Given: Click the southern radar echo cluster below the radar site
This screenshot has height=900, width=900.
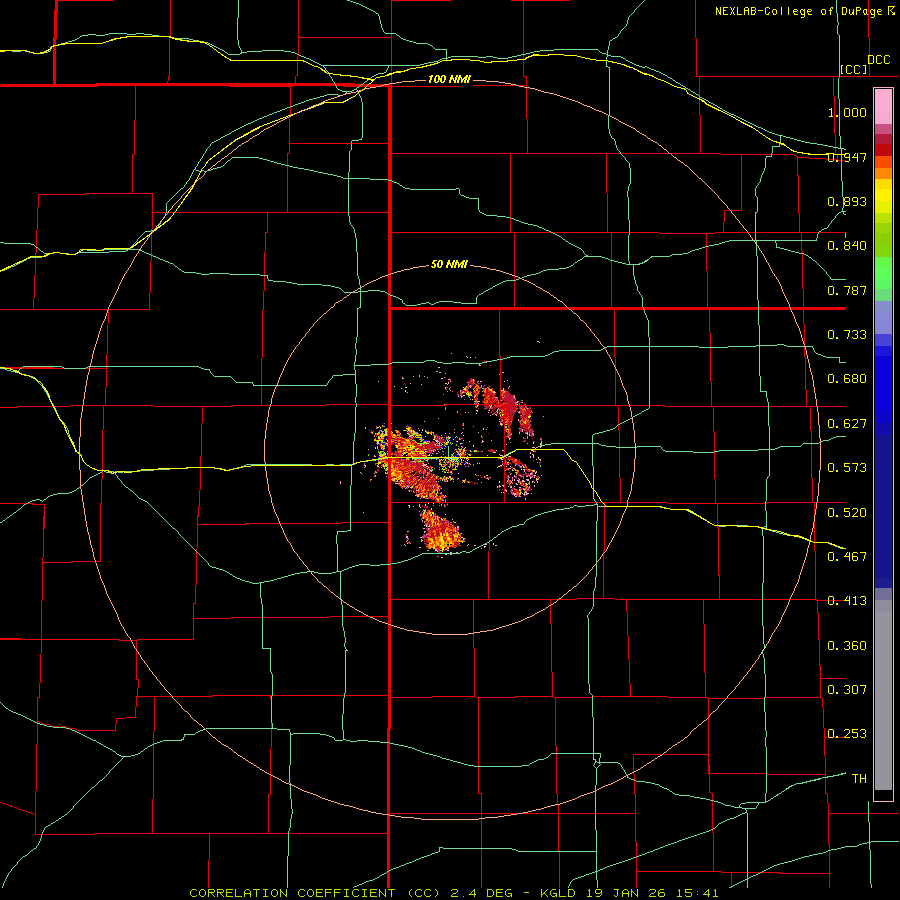Looking at the screenshot, I should 441,530.
